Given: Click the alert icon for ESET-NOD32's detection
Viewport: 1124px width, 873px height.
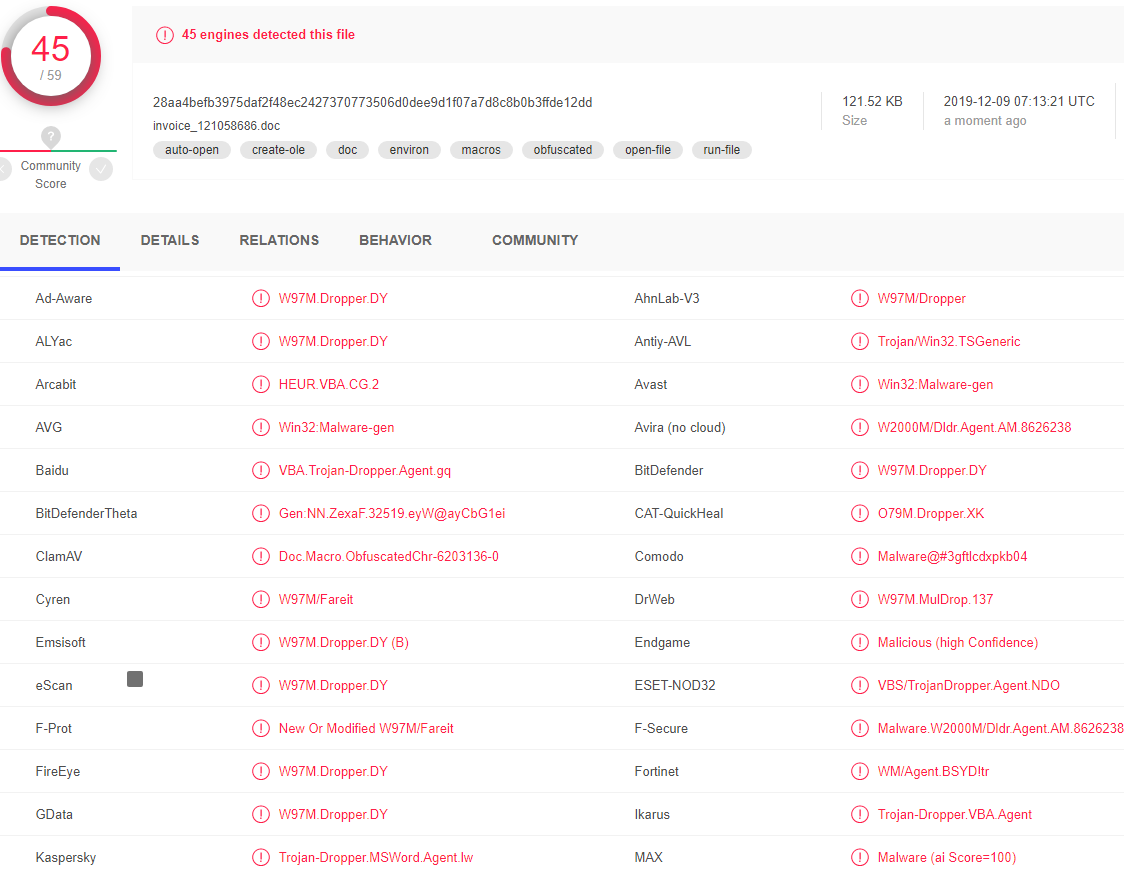Looking at the screenshot, I should coord(859,685).
